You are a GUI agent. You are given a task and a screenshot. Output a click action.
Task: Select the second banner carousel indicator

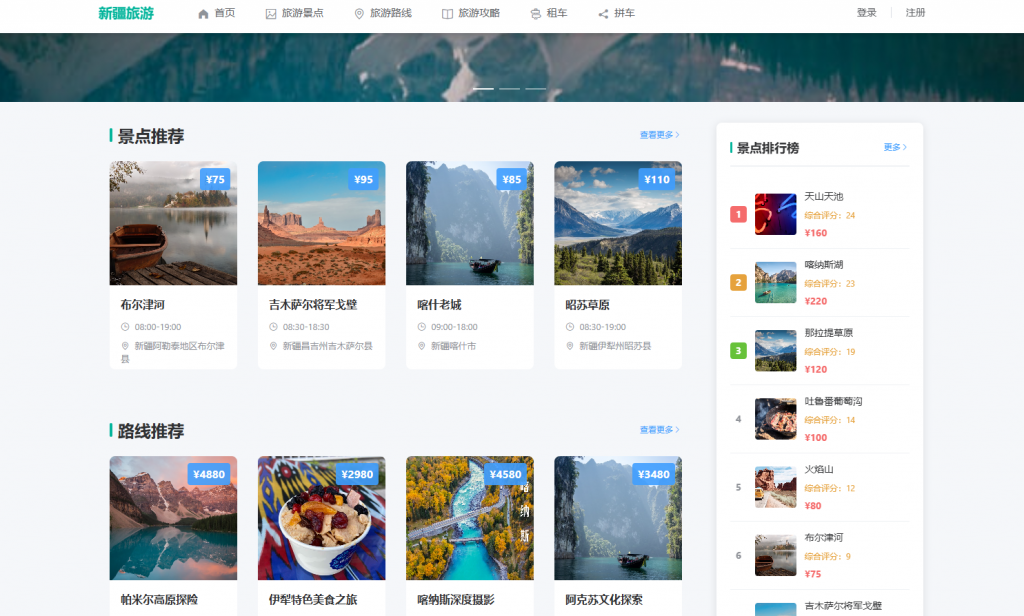point(509,88)
